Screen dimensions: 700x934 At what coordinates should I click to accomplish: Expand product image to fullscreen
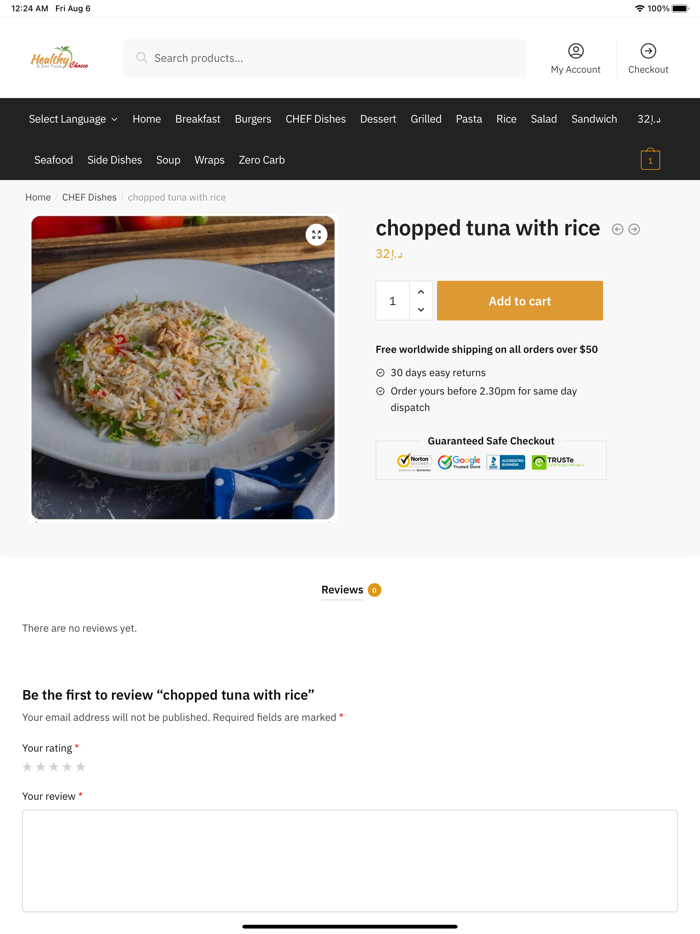tap(316, 235)
